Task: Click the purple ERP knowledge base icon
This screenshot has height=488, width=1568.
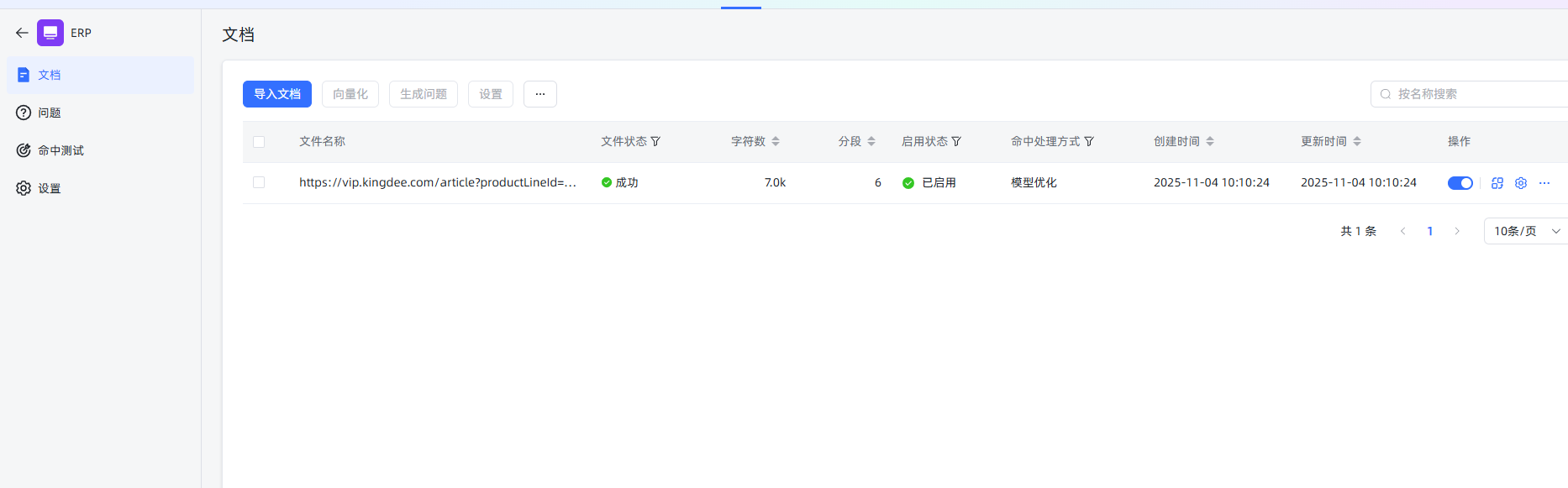Action: pyautogui.click(x=50, y=33)
